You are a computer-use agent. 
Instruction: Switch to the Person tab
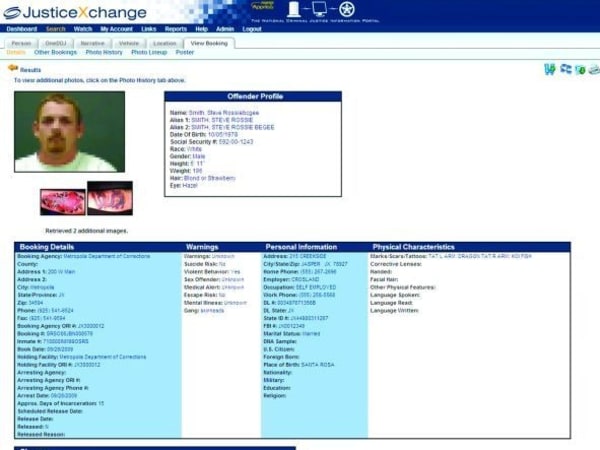tap(21, 43)
